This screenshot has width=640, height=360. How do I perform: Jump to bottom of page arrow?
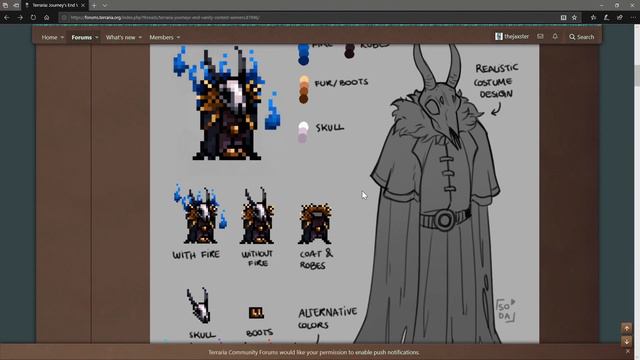click(627, 340)
